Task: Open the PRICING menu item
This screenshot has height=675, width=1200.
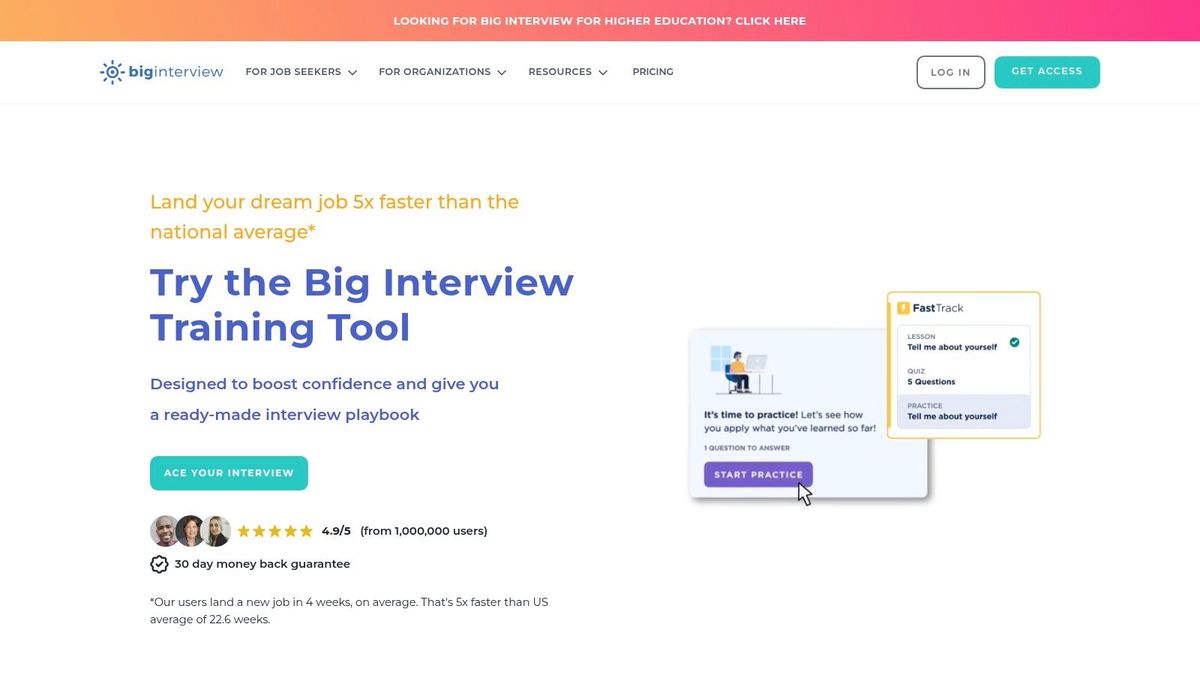Action: [x=653, y=71]
